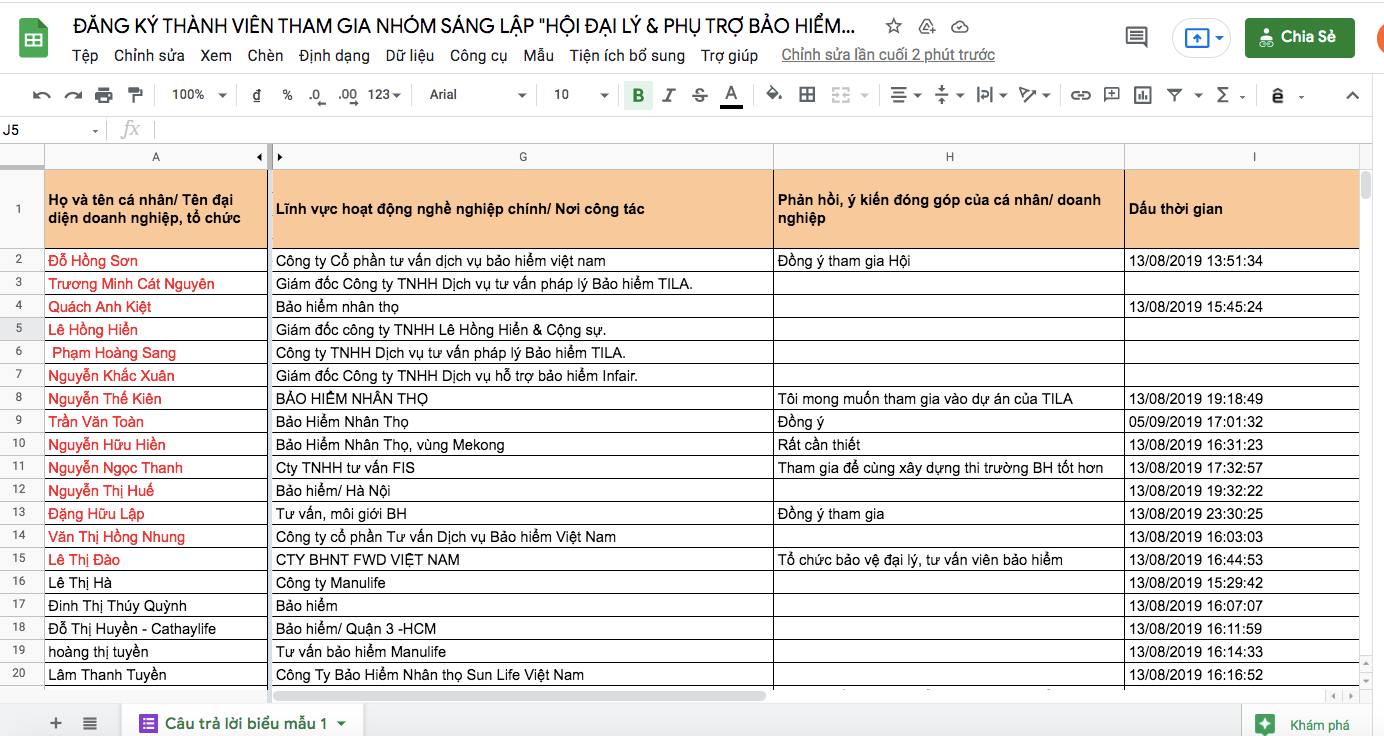Open the Tiện ích bổ sung menu
1384x736 pixels.
627,55
